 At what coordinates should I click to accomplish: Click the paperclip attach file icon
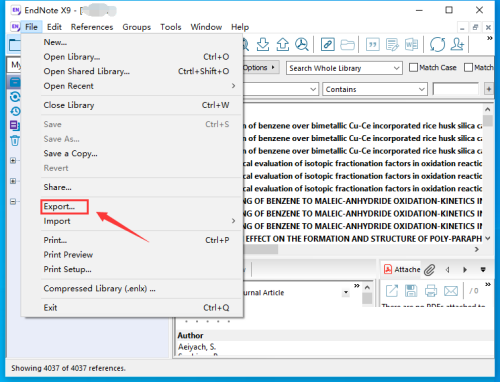[430, 270]
